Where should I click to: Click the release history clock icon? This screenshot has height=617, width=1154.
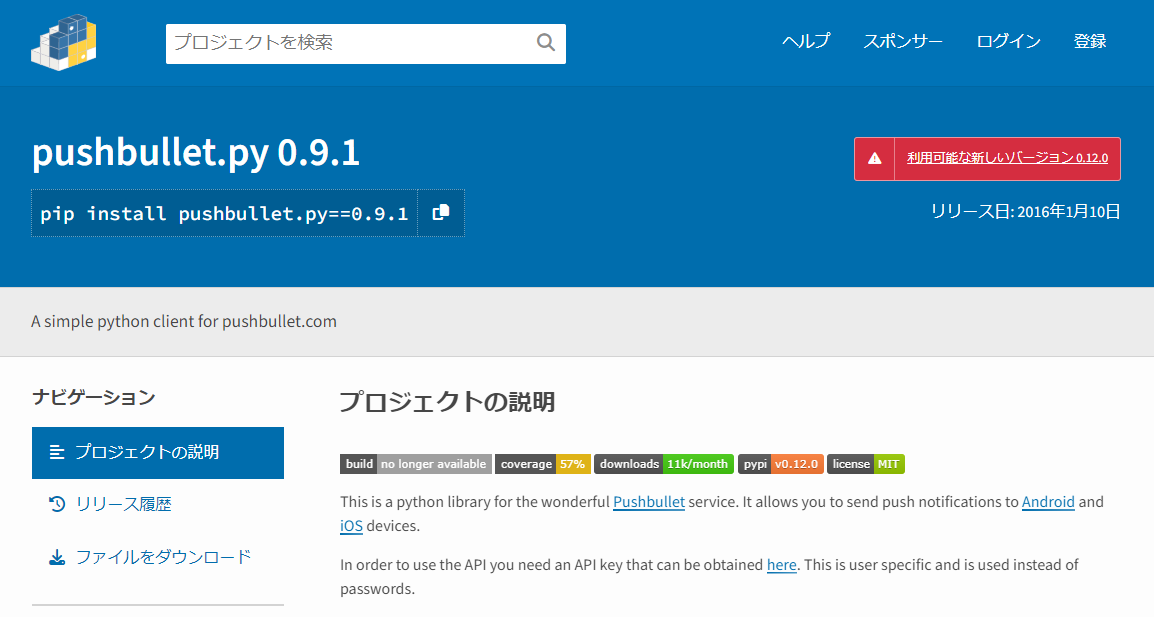pyautogui.click(x=57, y=504)
